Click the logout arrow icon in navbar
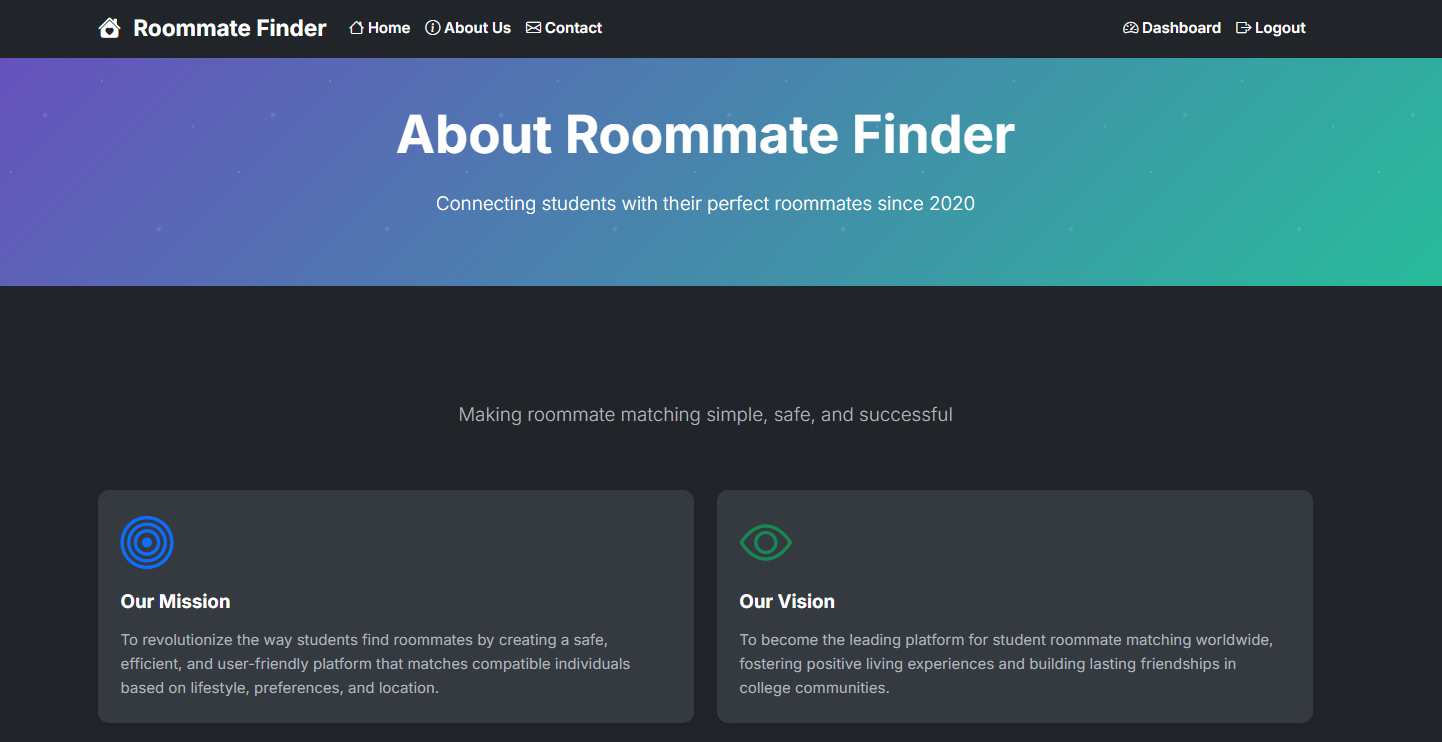Image resolution: width=1442 pixels, height=742 pixels. point(1241,27)
